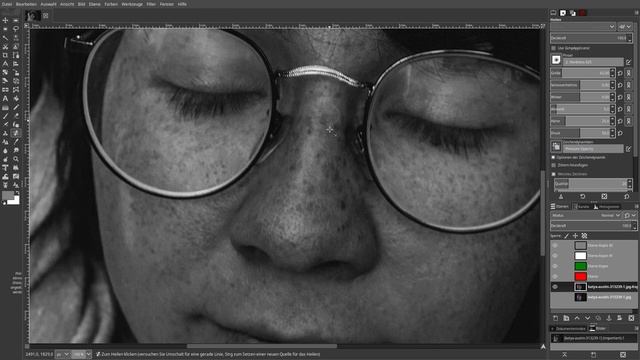Viewport: 640px width, 360px height.
Task: Select the Scissors select tool
Action: pyautogui.click(x=5, y=47)
